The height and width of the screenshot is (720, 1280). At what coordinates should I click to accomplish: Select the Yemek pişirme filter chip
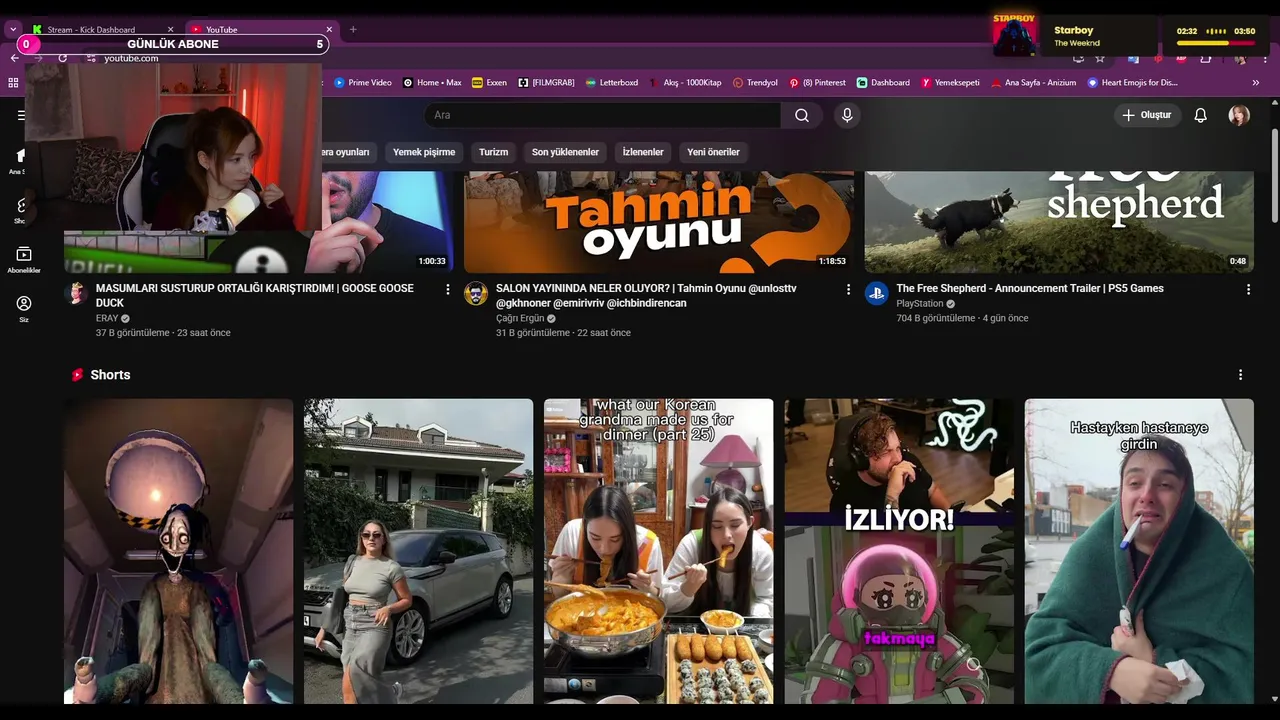tap(424, 152)
